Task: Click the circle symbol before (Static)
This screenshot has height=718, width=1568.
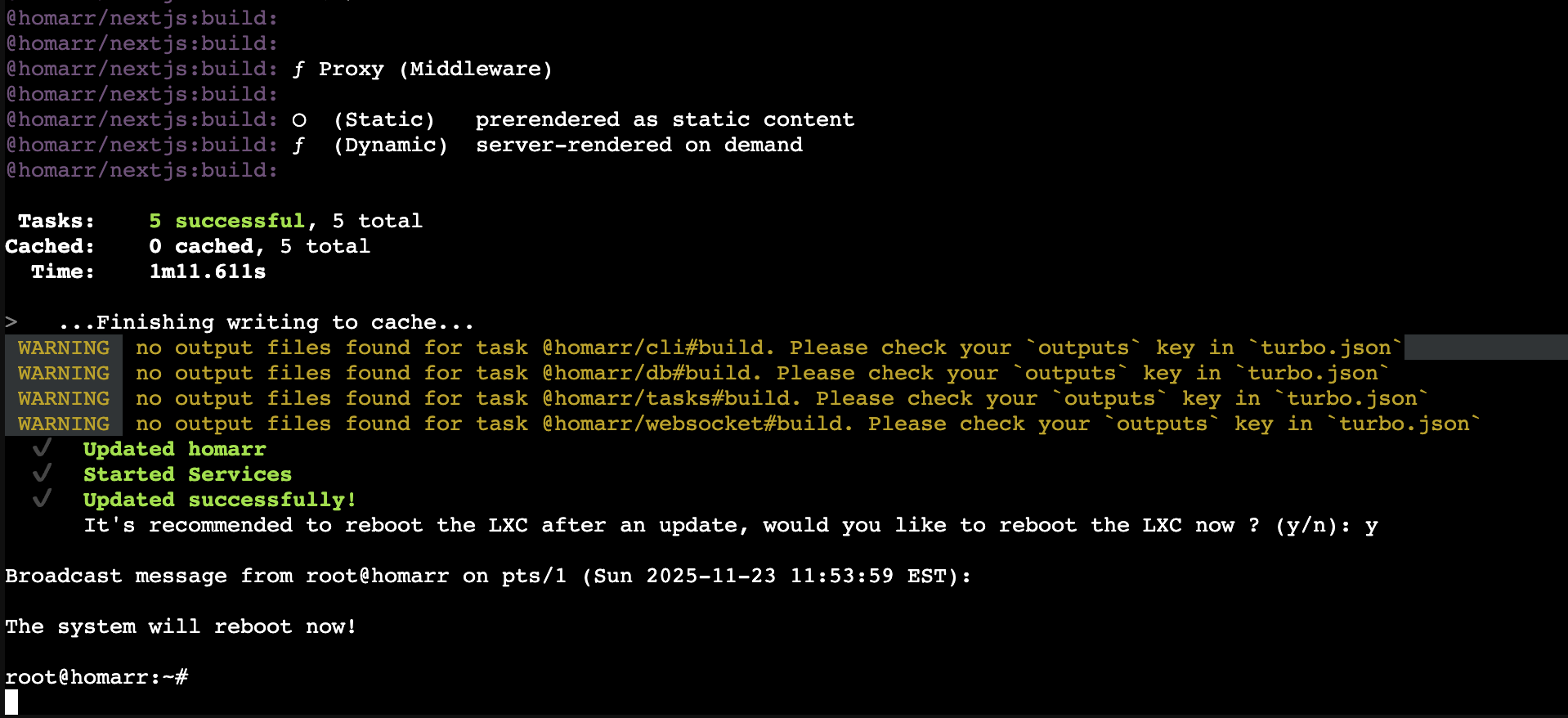Action: (299, 120)
